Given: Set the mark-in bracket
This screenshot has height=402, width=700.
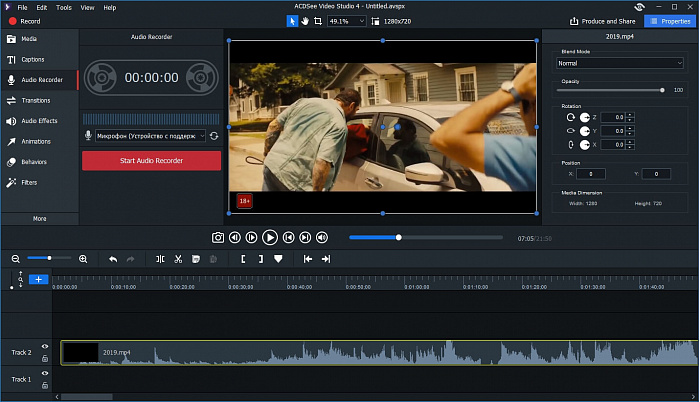Looking at the screenshot, I should pos(243,259).
